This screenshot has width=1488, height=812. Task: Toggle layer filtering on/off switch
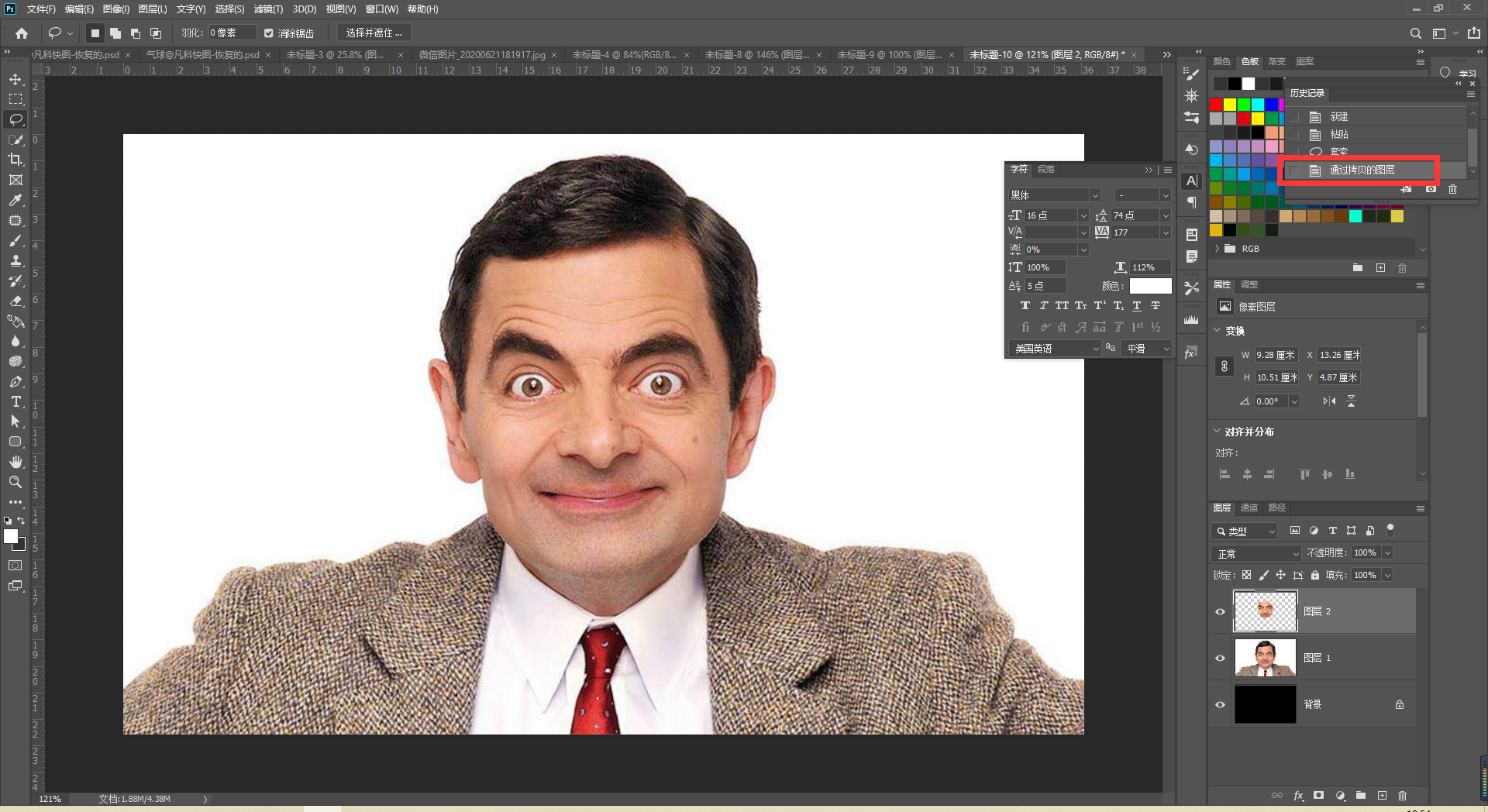1390,530
